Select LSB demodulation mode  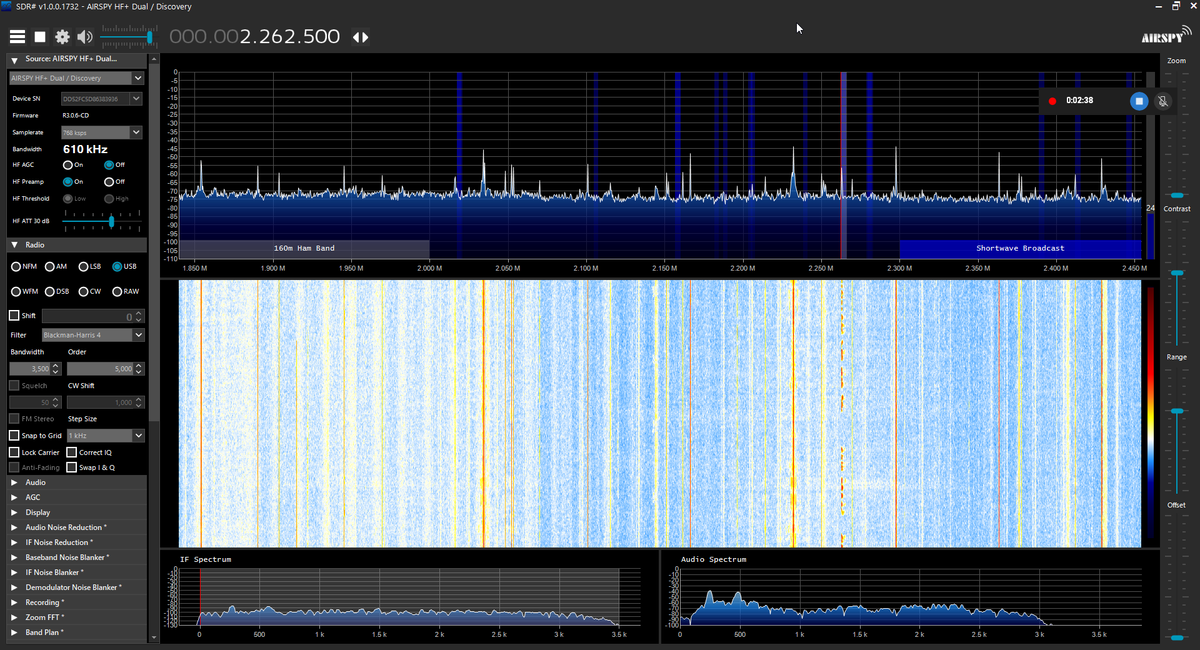(x=90, y=266)
